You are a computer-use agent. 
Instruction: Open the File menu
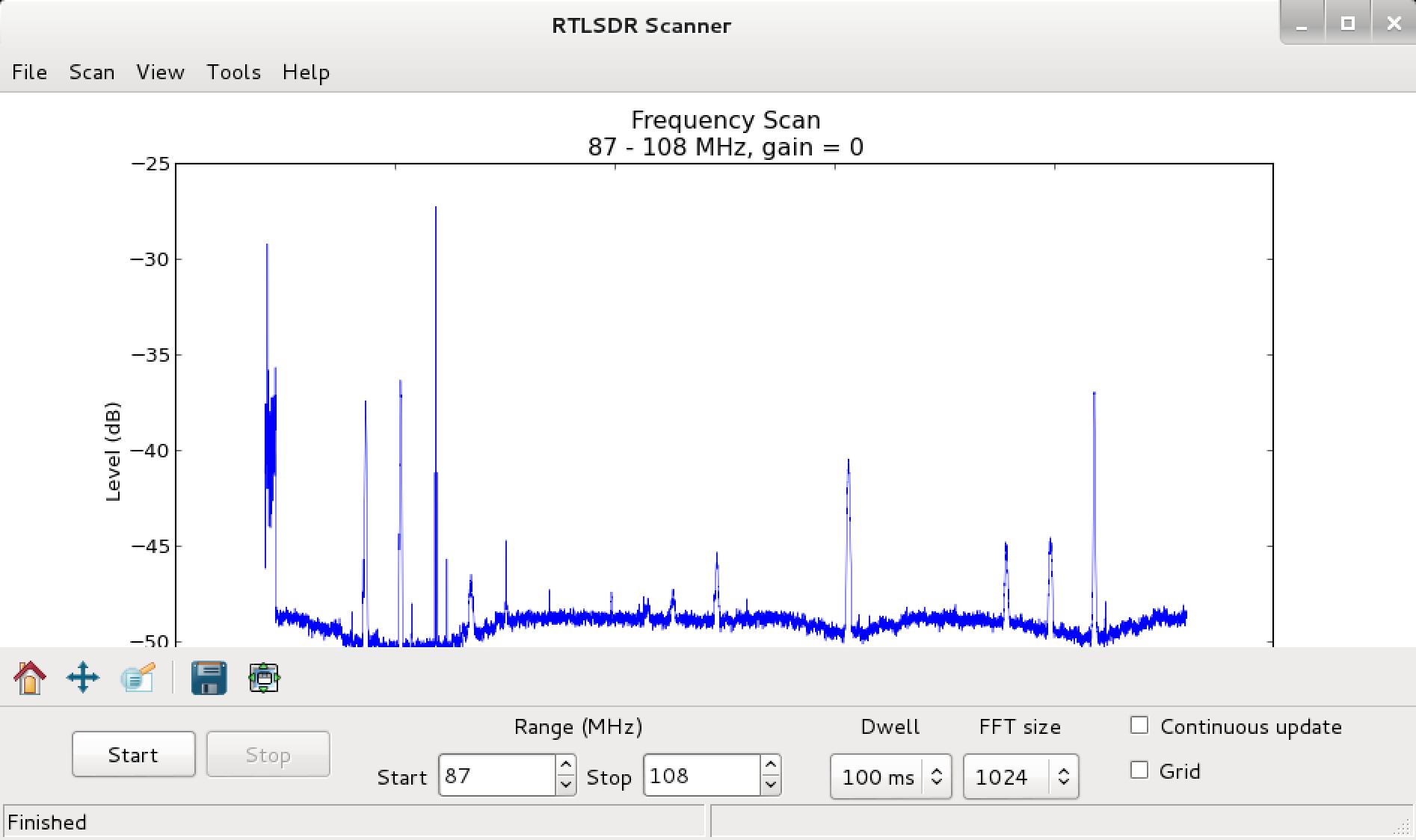click(30, 72)
